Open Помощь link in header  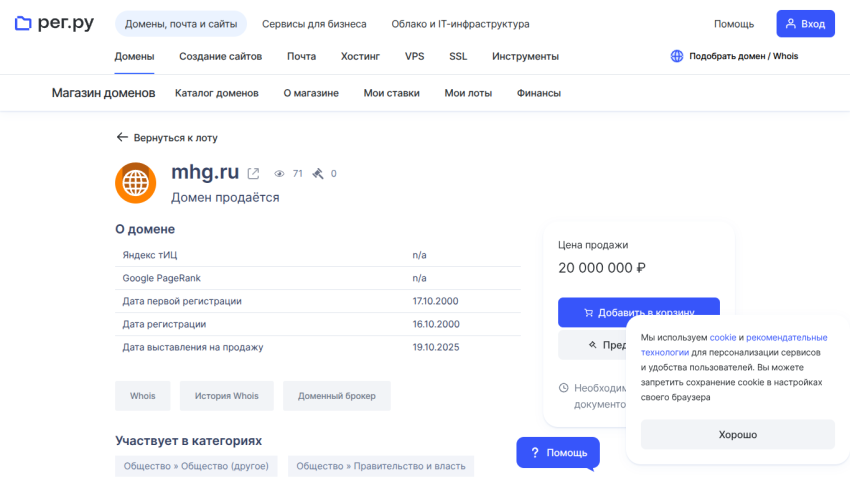coord(734,24)
